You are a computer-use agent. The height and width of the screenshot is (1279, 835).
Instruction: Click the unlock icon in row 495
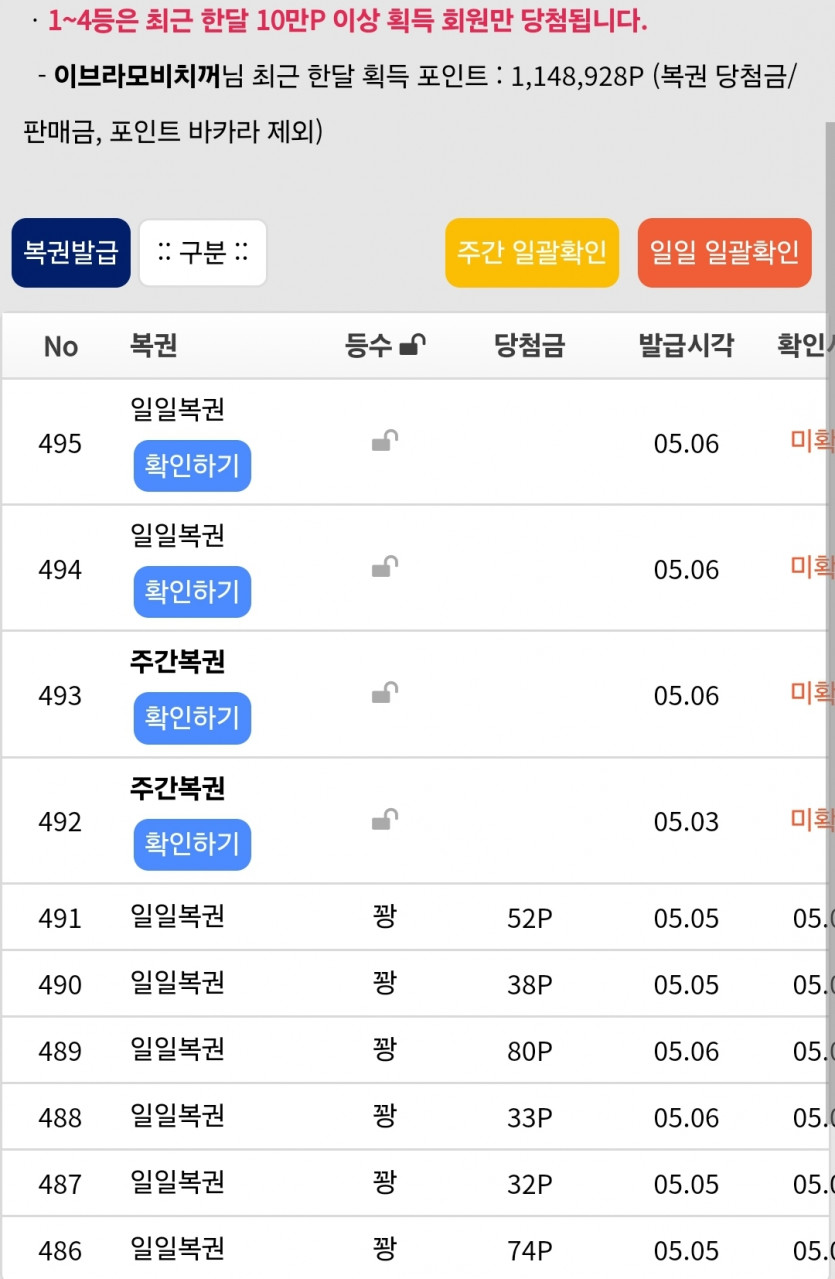385,441
